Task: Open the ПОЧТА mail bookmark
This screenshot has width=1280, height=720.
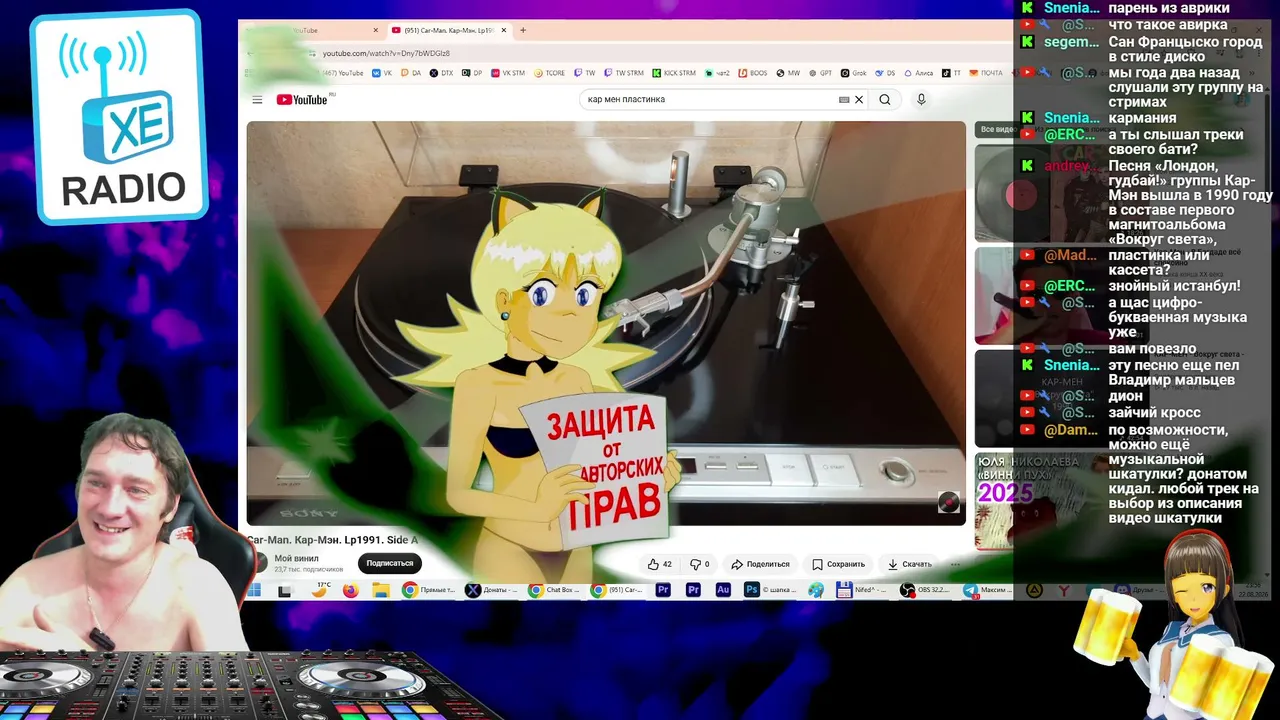Action: tap(985, 73)
